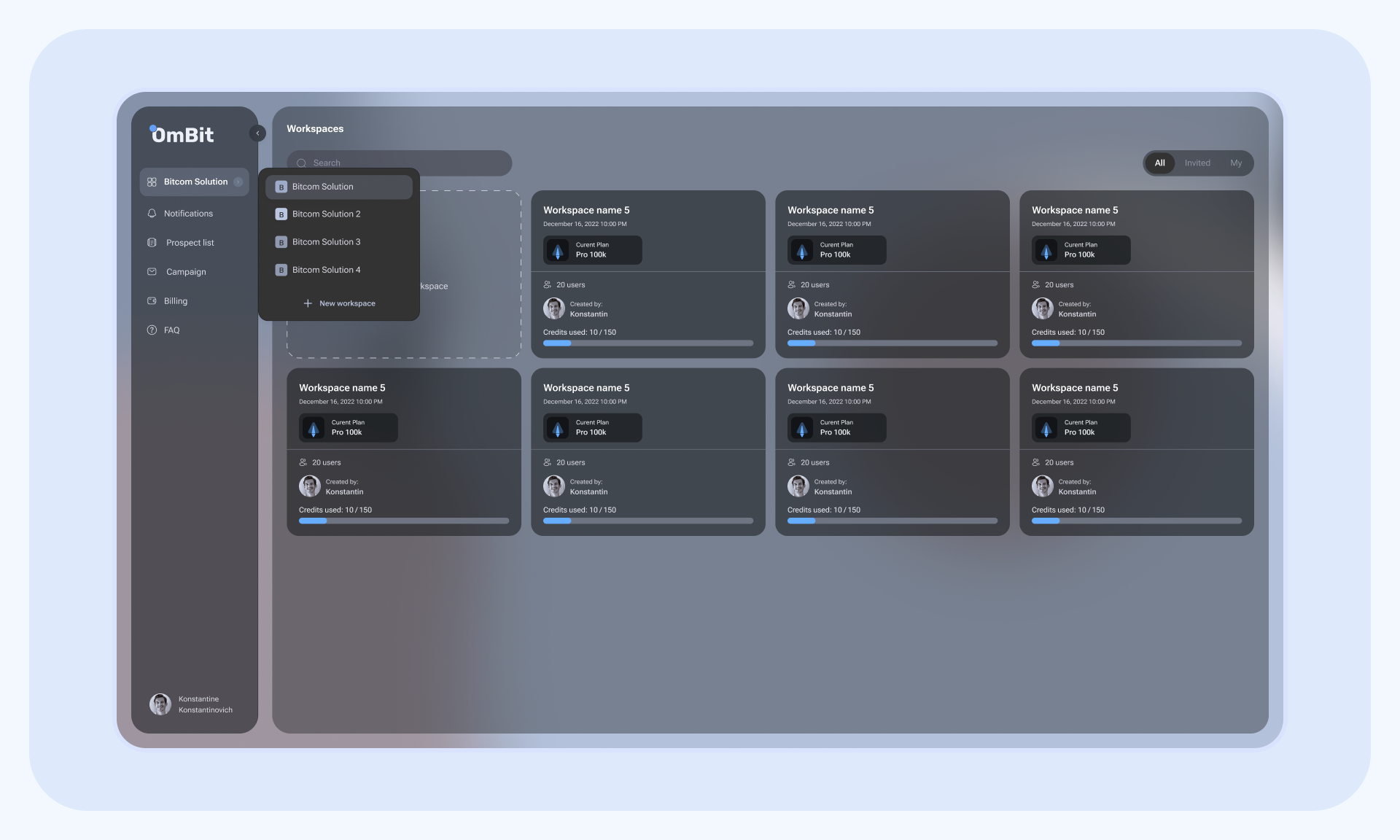The height and width of the screenshot is (840, 1400).
Task: Click the credits used bar on top-right card
Action: tap(1136, 343)
